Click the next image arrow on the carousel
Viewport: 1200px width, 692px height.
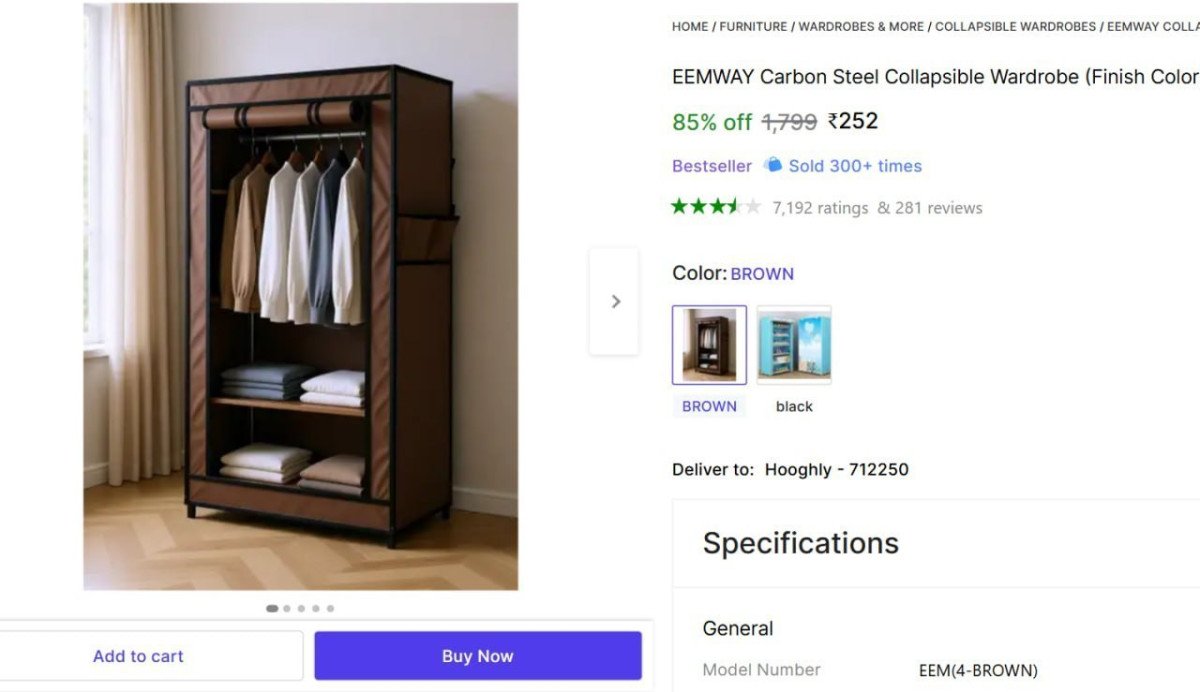[x=614, y=301]
